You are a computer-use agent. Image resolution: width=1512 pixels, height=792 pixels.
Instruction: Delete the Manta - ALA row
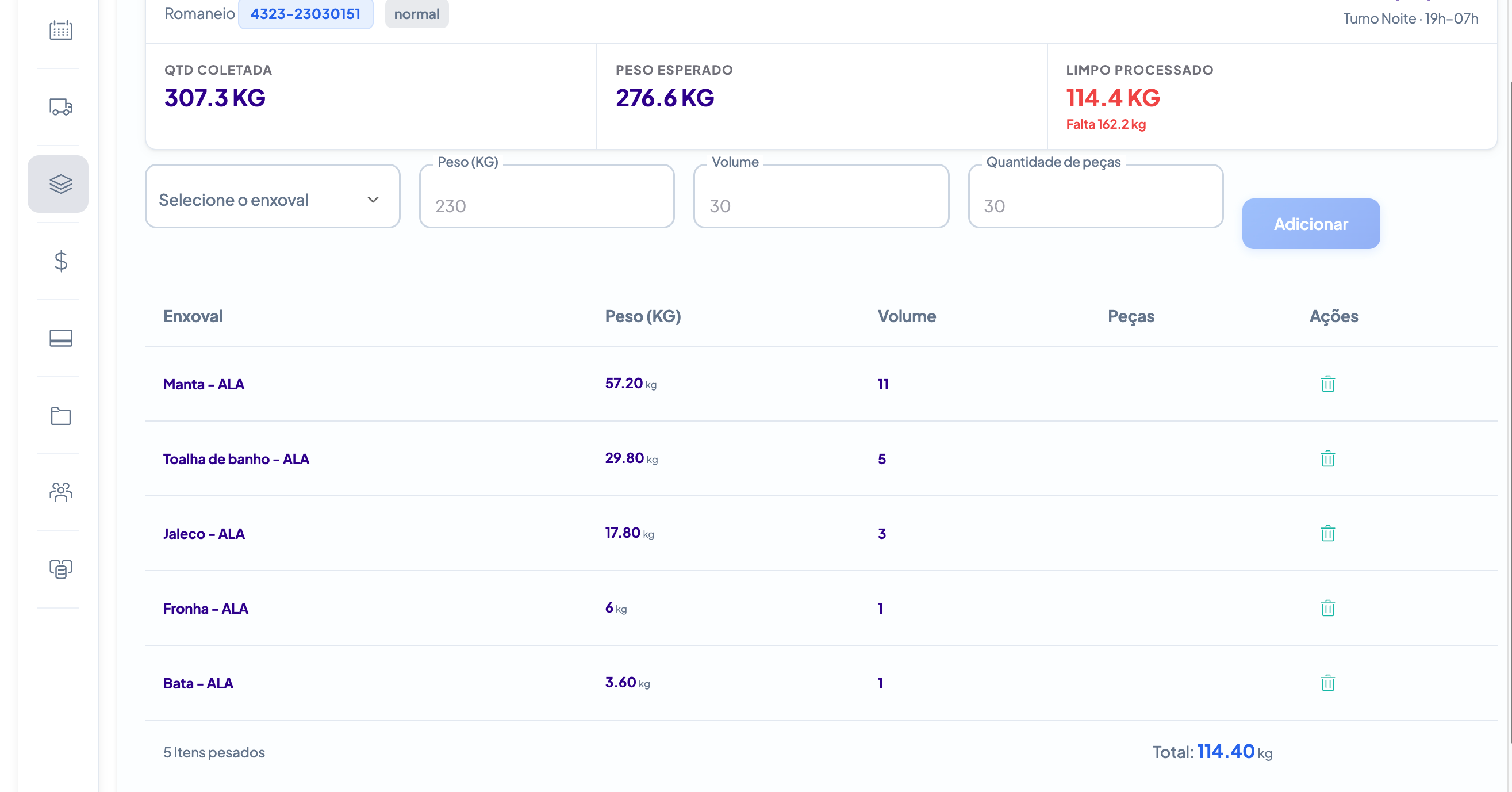coord(1327,384)
